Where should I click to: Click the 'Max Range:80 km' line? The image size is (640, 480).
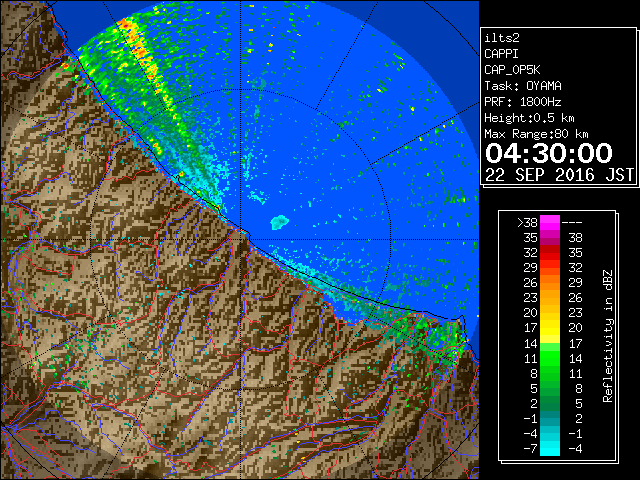536,134
